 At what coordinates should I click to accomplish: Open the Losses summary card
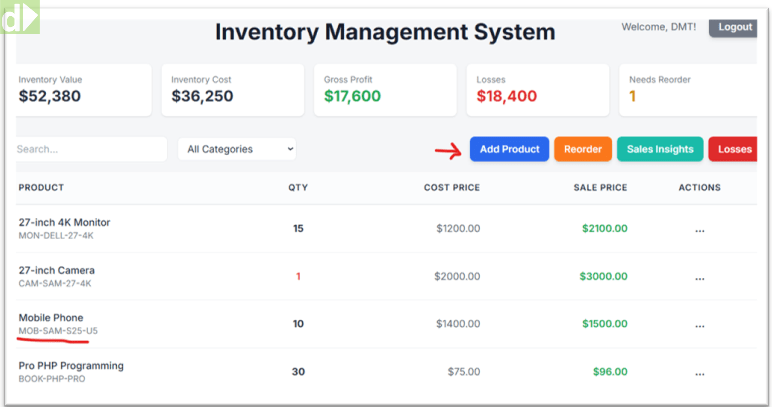coord(537,89)
